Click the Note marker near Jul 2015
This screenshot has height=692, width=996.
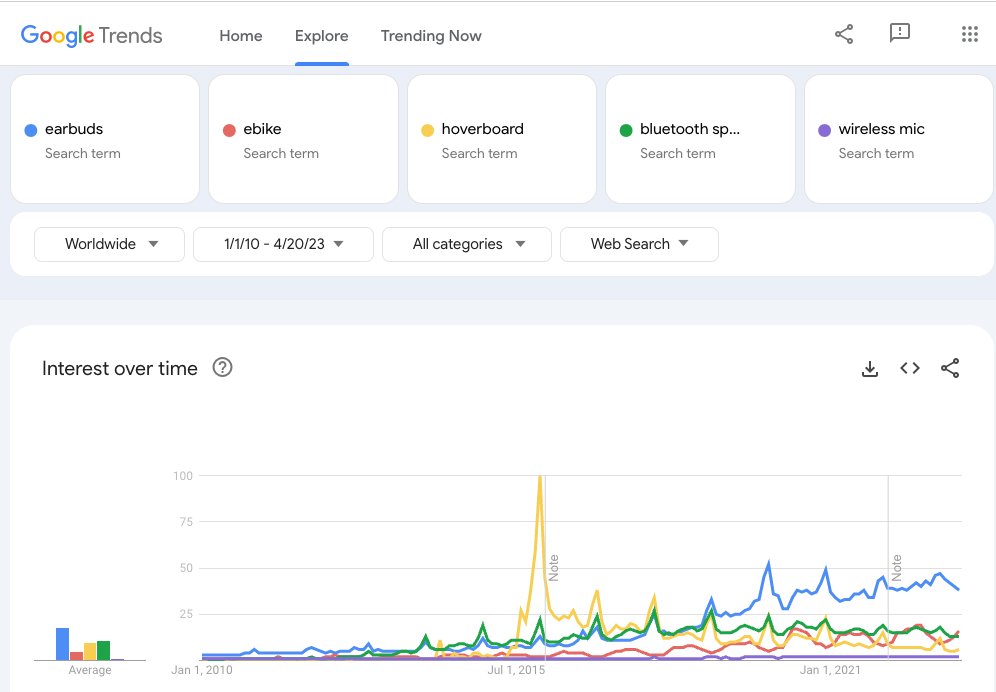pos(553,567)
